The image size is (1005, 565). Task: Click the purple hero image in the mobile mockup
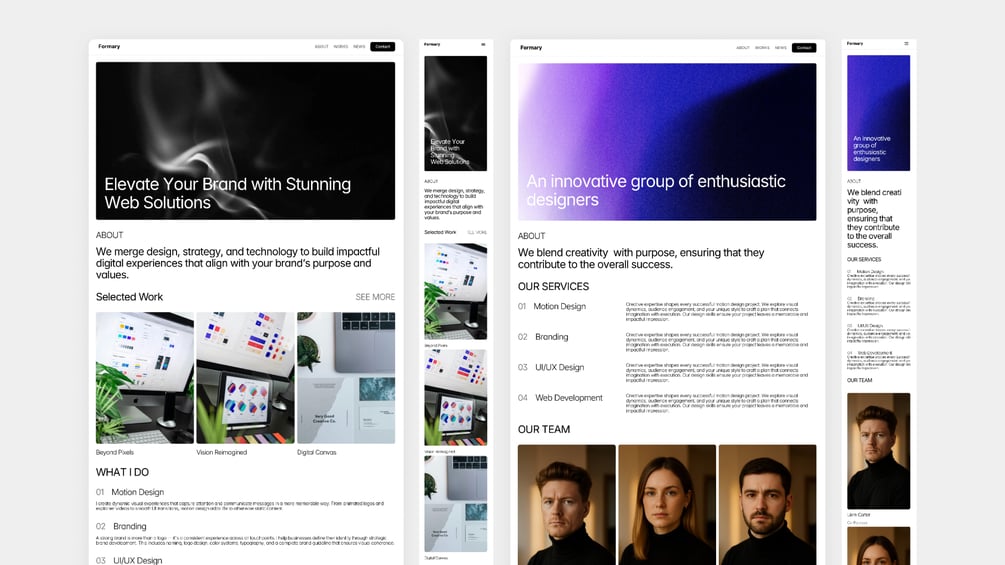(879, 113)
